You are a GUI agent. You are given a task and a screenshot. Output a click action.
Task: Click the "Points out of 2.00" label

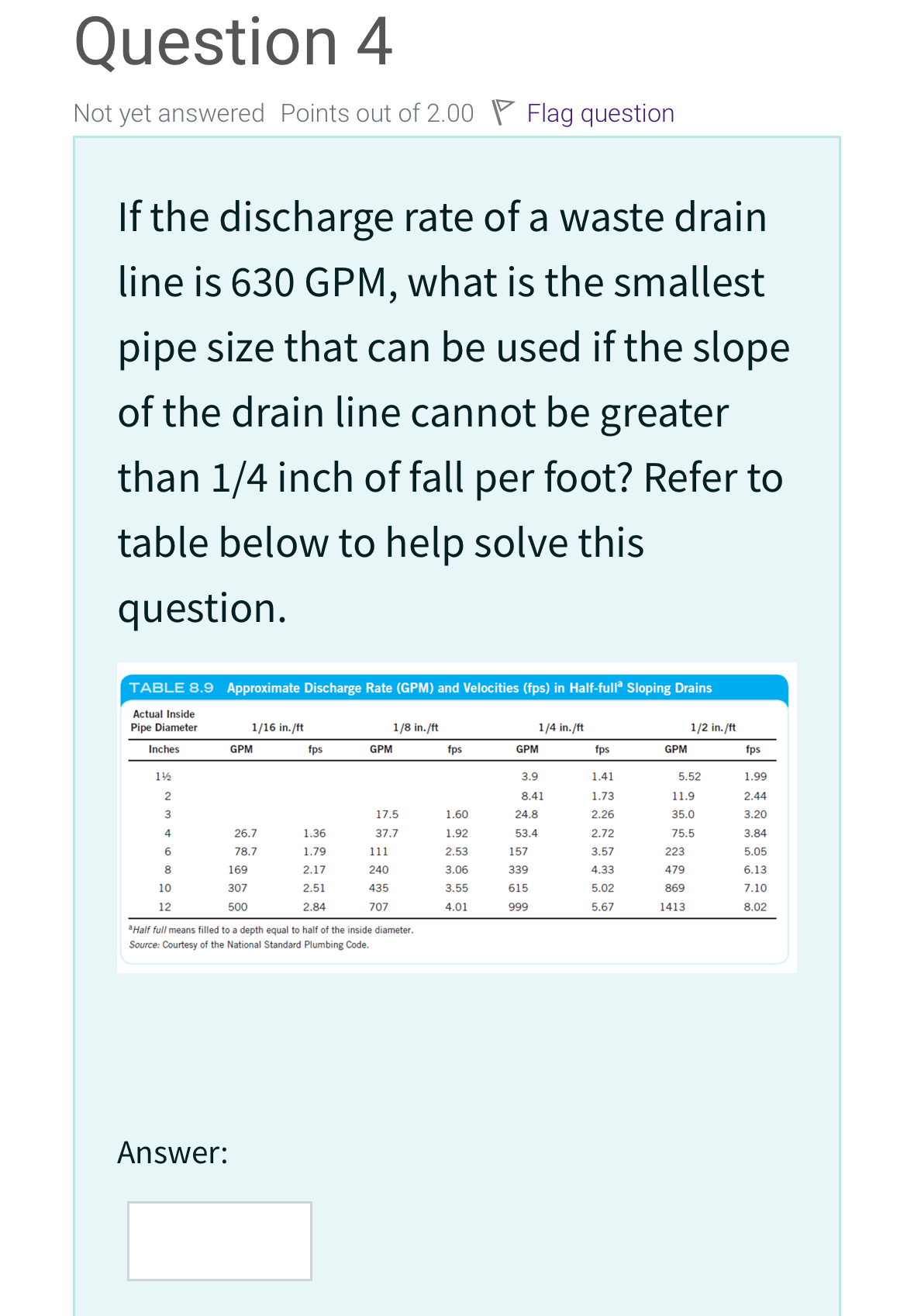coord(376,112)
